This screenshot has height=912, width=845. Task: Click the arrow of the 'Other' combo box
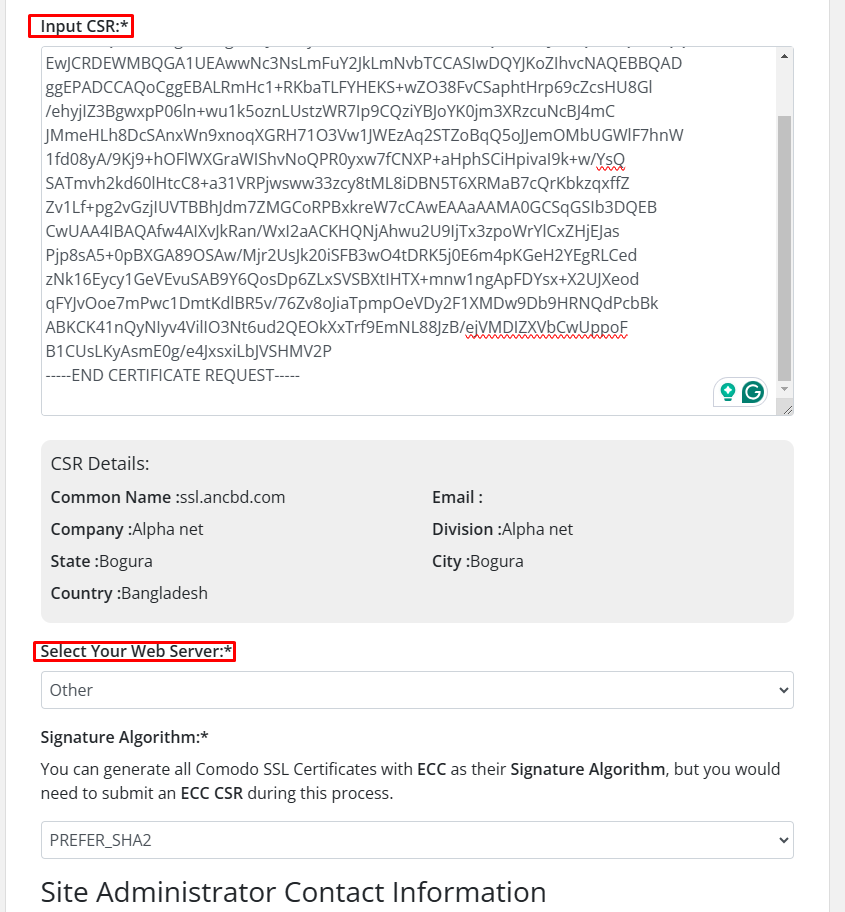tap(783, 690)
